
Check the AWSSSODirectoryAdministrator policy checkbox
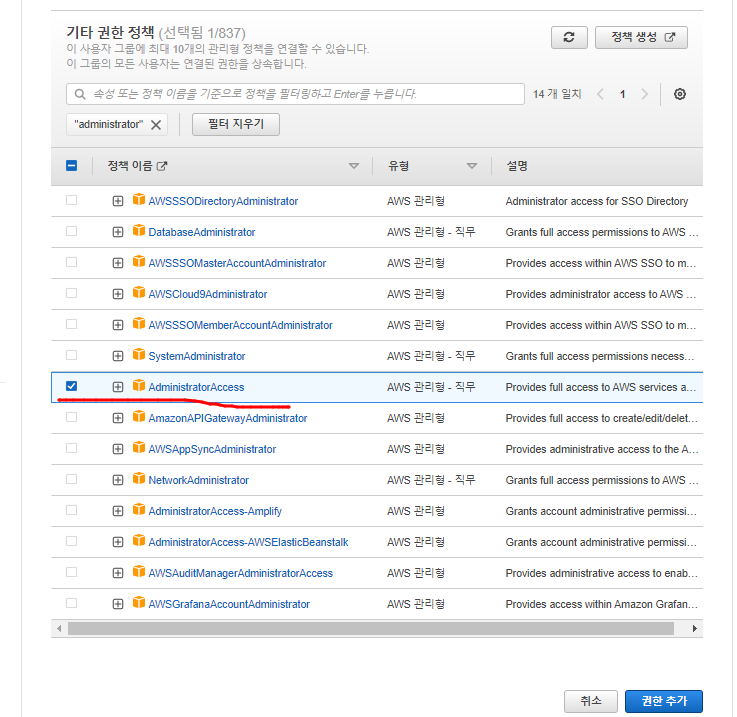pos(71,200)
